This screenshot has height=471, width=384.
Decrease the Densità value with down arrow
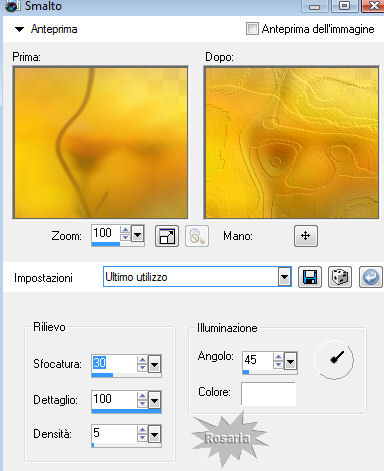click(142, 438)
